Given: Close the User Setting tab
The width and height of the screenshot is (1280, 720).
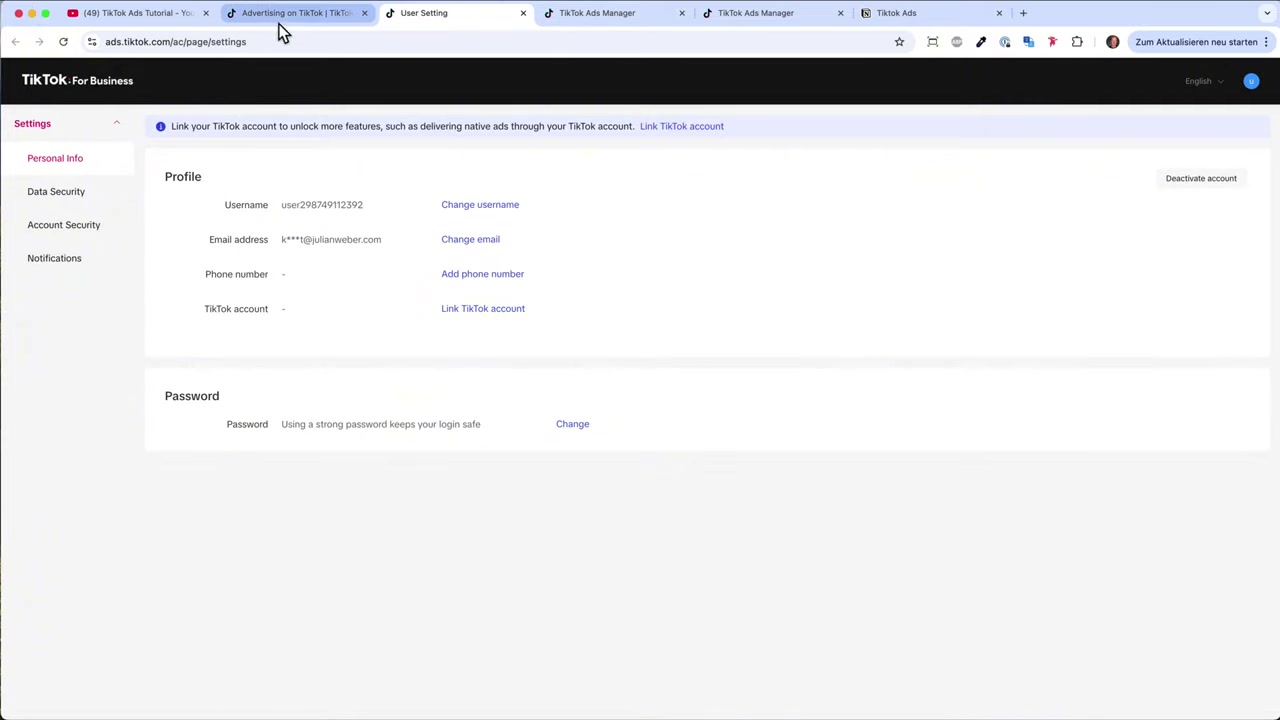Looking at the screenshot, I should [523, 13].
